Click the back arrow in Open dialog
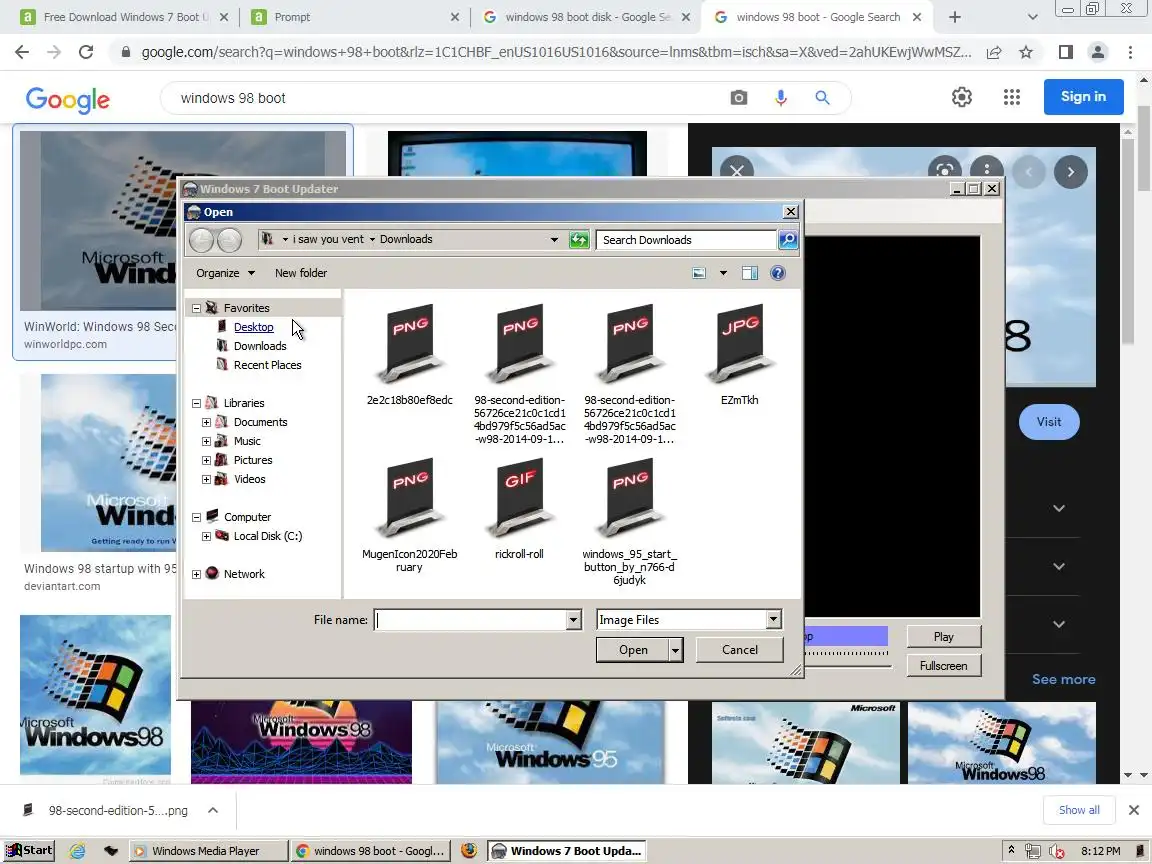The width and height of the screenshot is (1152, 864). [201, 240]
